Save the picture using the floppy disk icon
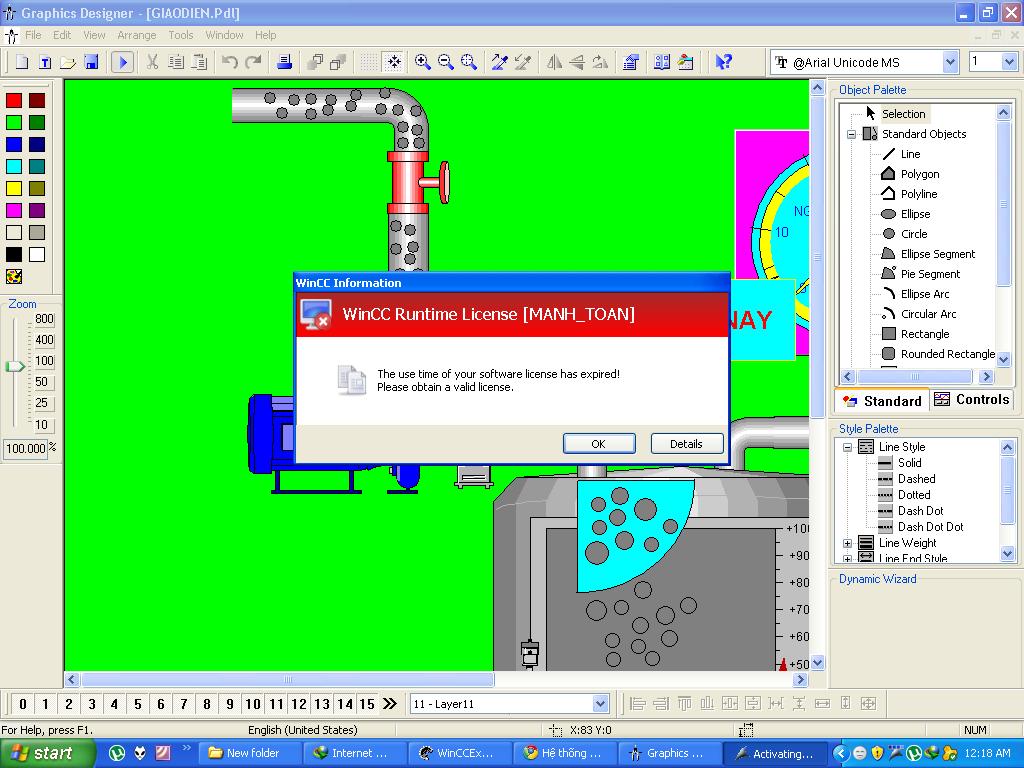This screenshot has width=1024, height=768. point(91,63)
